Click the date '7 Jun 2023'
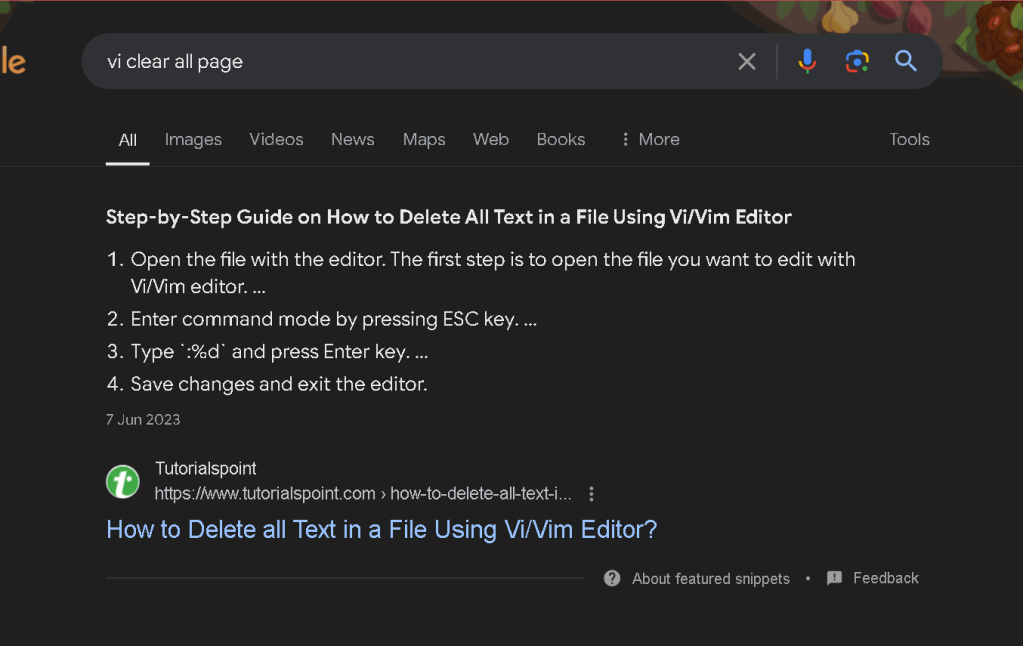1023x646 pixels. pos(143,420)
